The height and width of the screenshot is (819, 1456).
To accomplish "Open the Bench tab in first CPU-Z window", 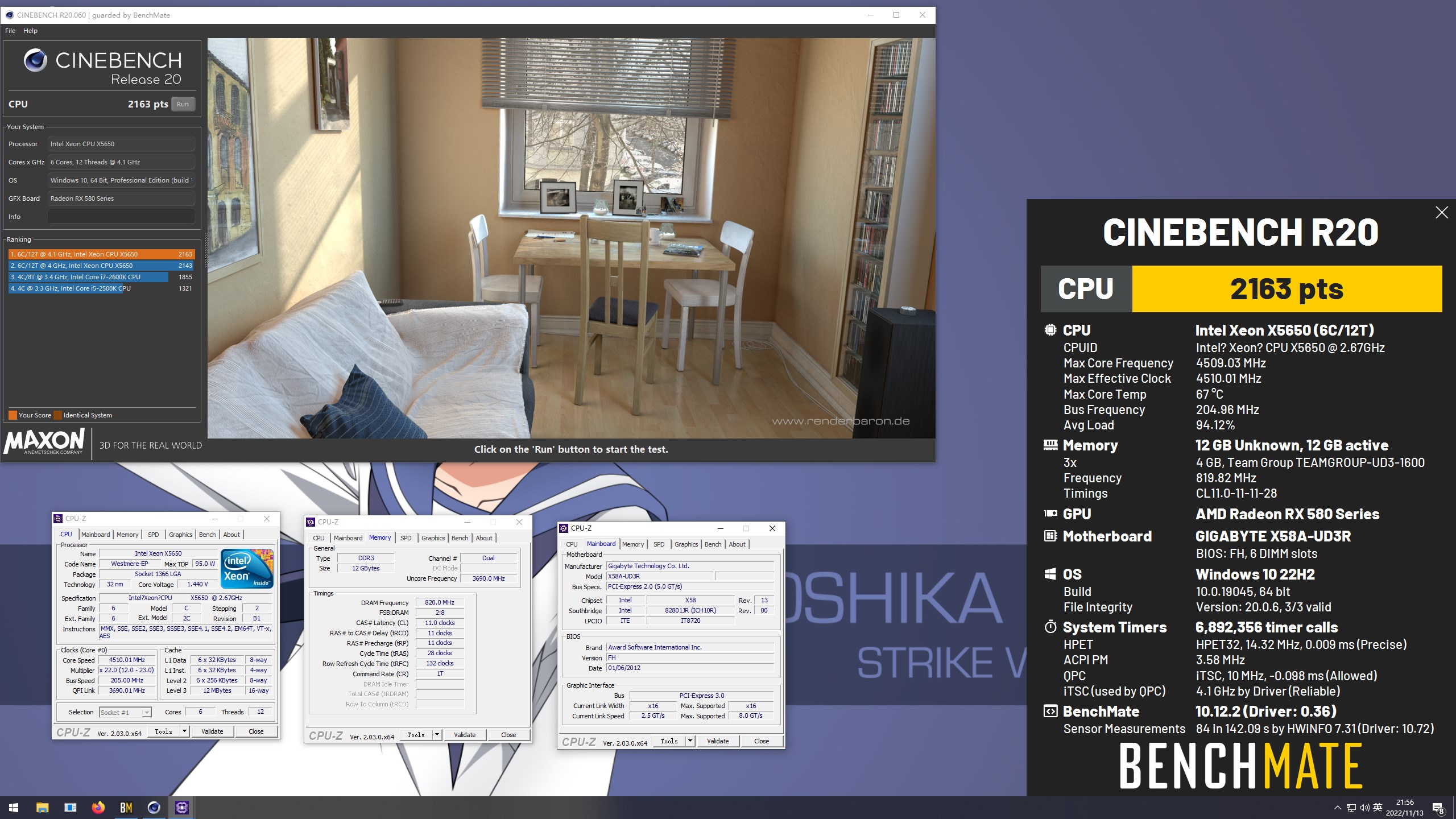I will pyautogui.click(x=207, y=535).
